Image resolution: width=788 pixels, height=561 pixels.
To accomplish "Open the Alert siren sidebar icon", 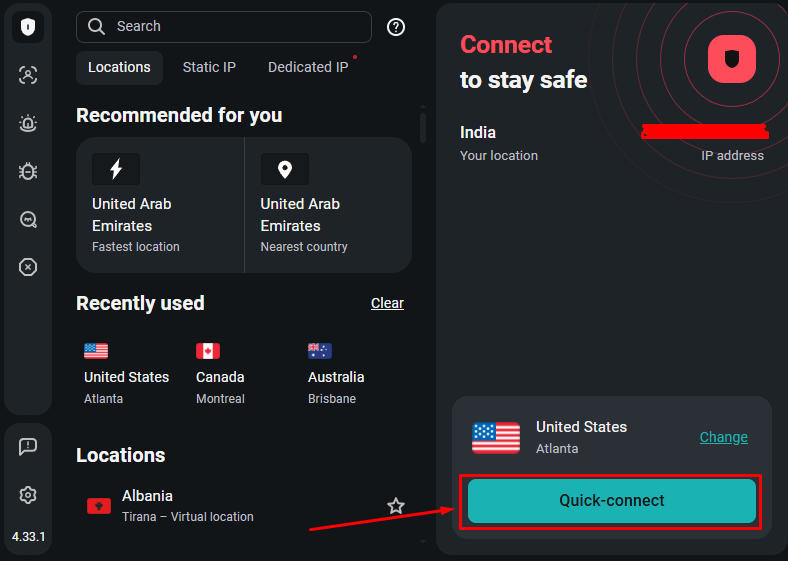I will pyautogui.click(x=28, y=123).
